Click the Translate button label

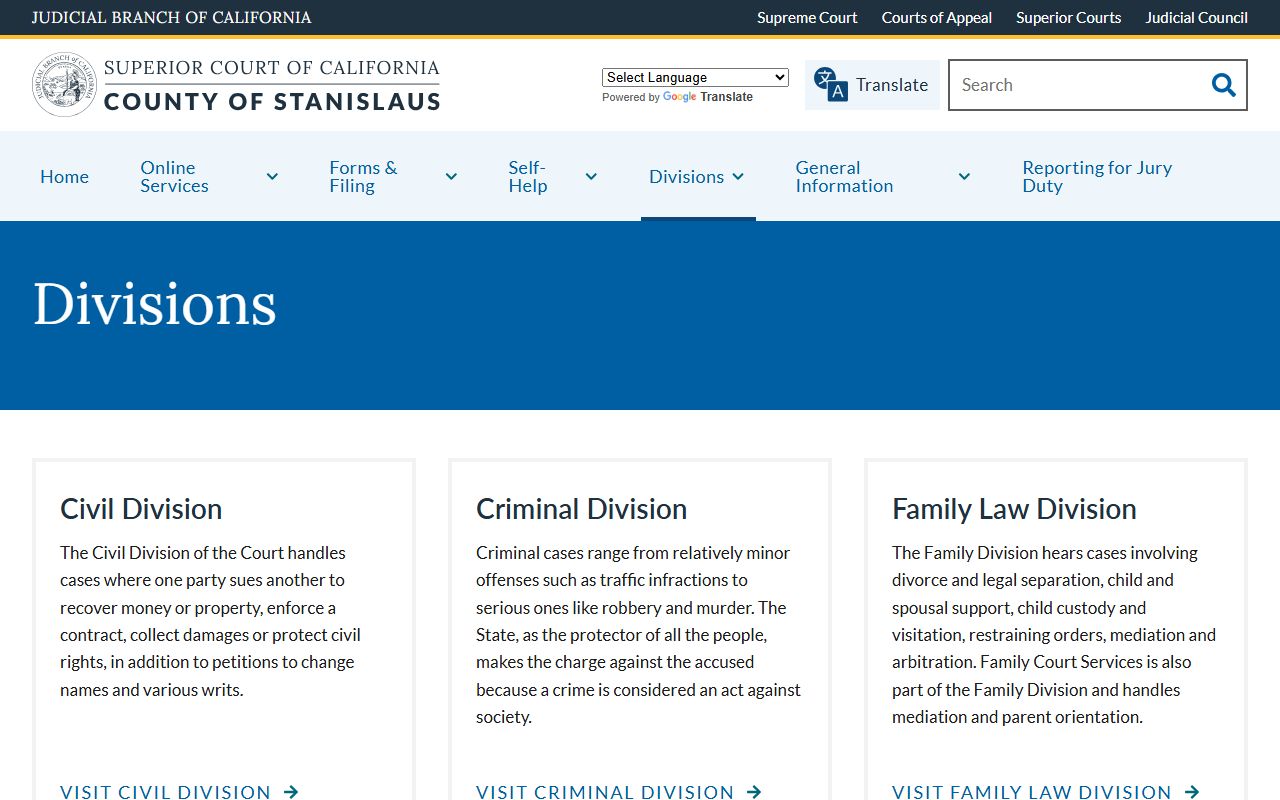(892, 85)
